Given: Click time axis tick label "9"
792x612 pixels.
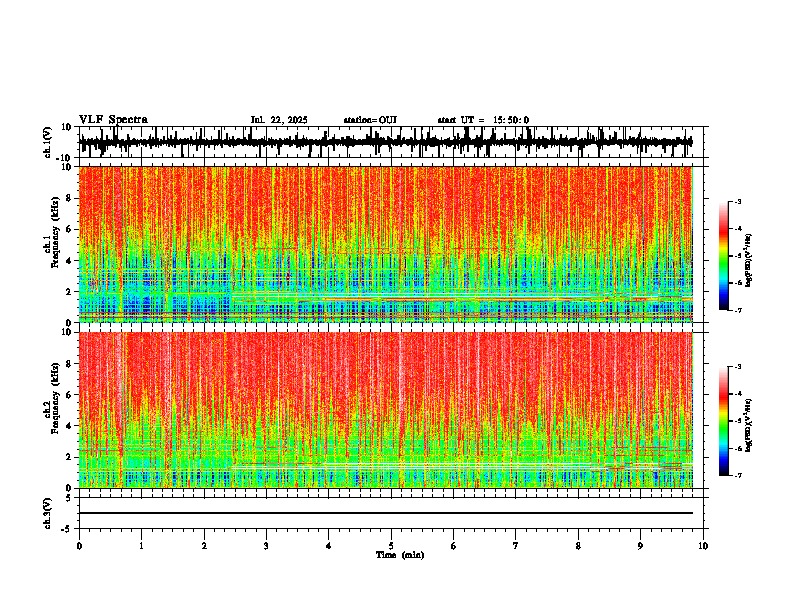Looking at the screenshot, I should tap(640, 546).
